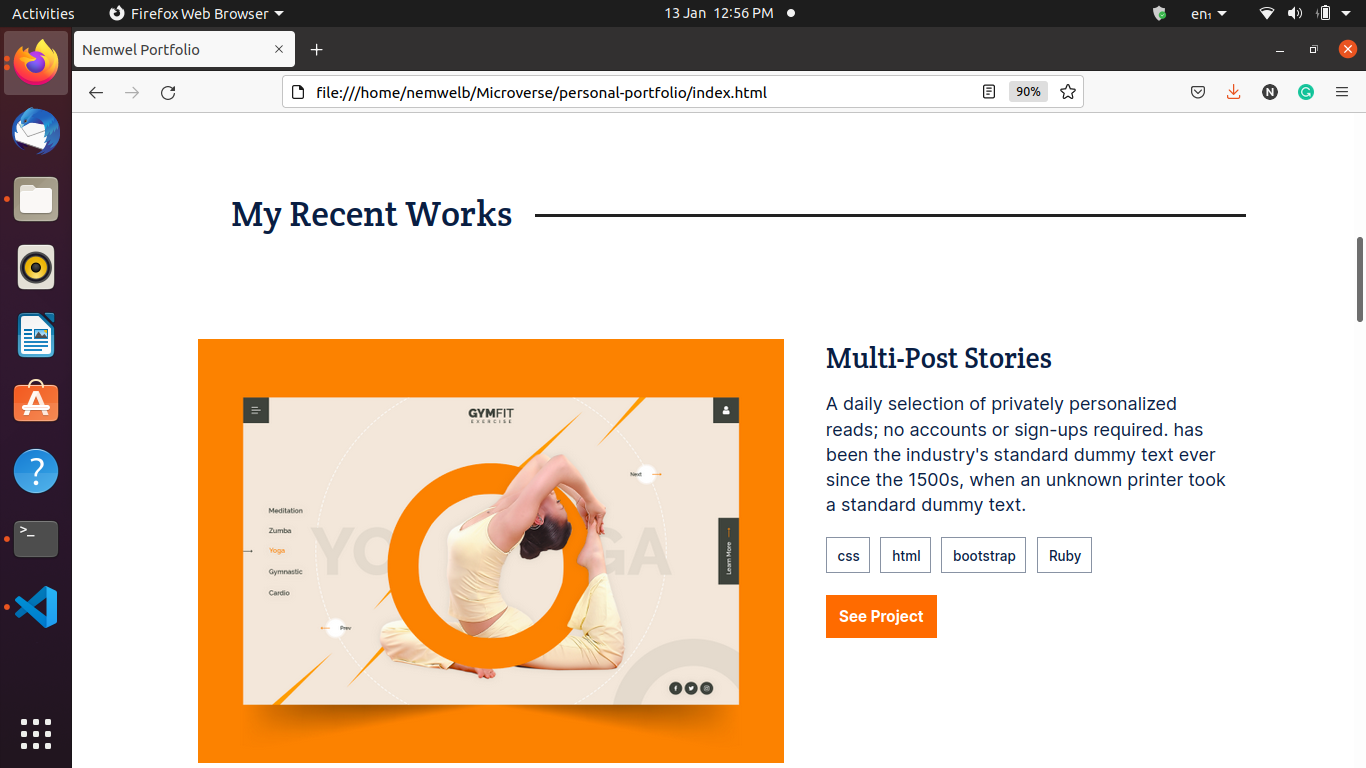
Task: Open Rhythmbox music player in the dock
Action: click(x=36, y=267)
